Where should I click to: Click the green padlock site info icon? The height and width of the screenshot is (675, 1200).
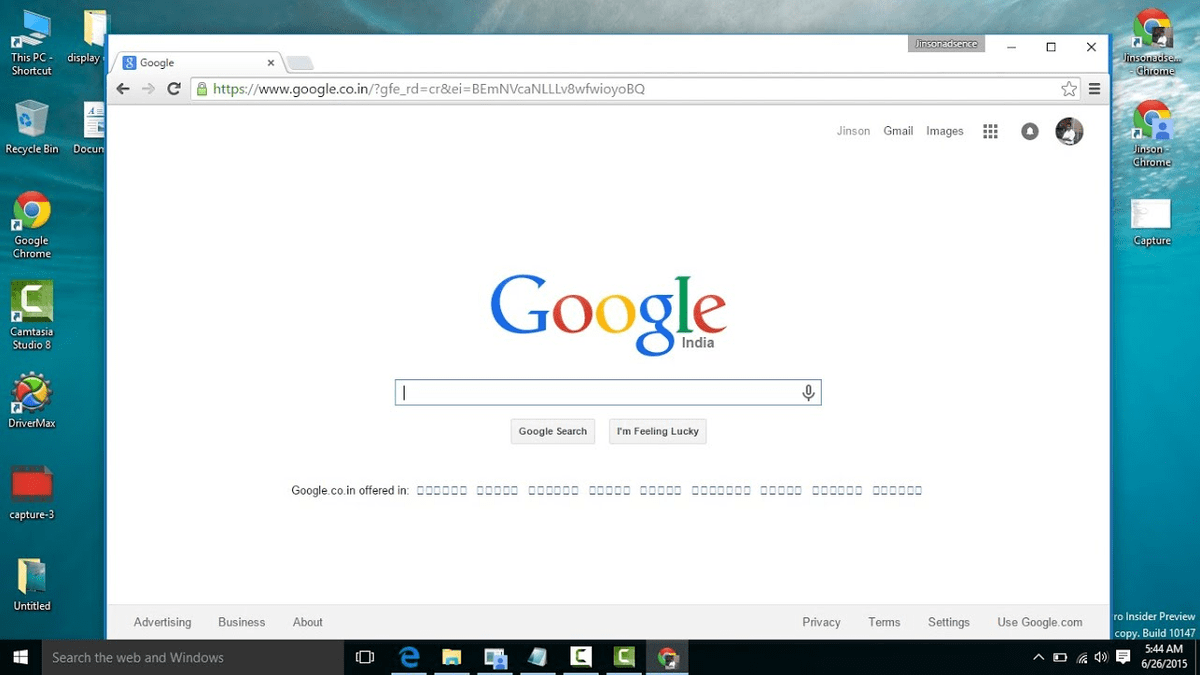click(x=202, y=89)
